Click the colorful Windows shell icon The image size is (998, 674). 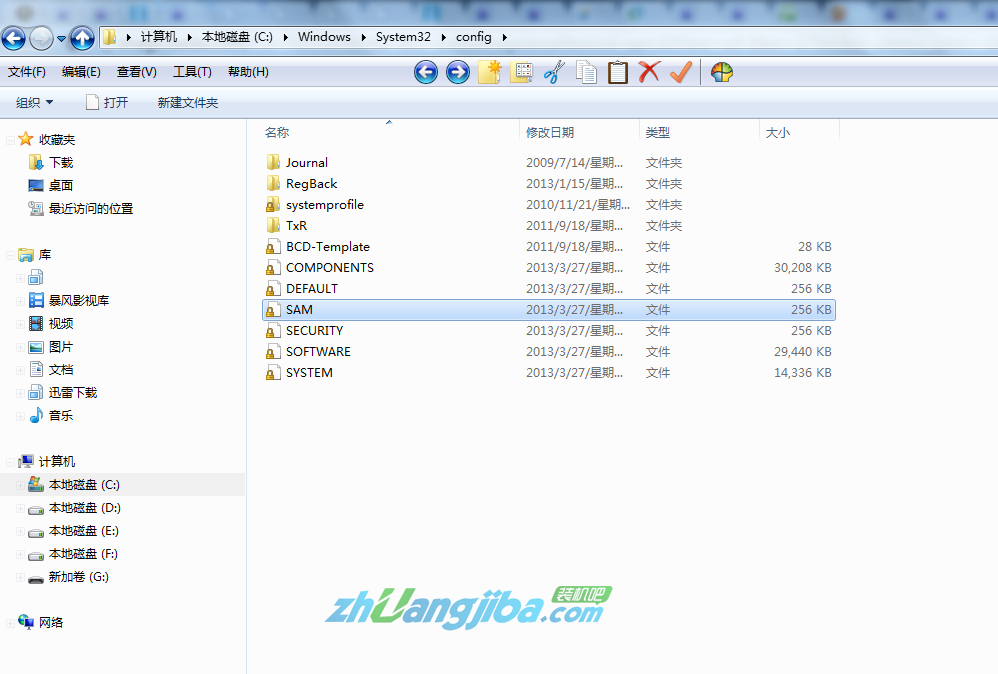[x=722, y=72]
